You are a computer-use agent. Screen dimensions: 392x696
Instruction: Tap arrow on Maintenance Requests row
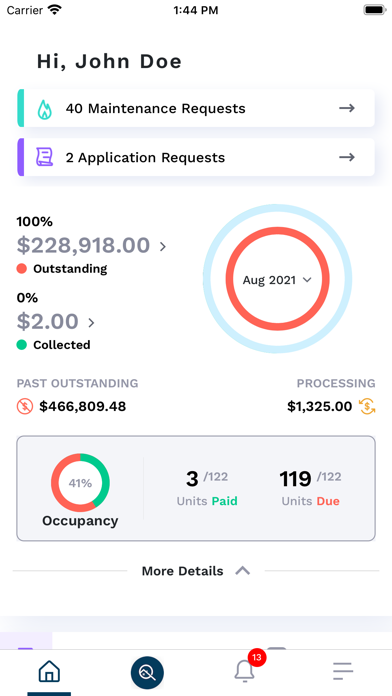point(347,108)
